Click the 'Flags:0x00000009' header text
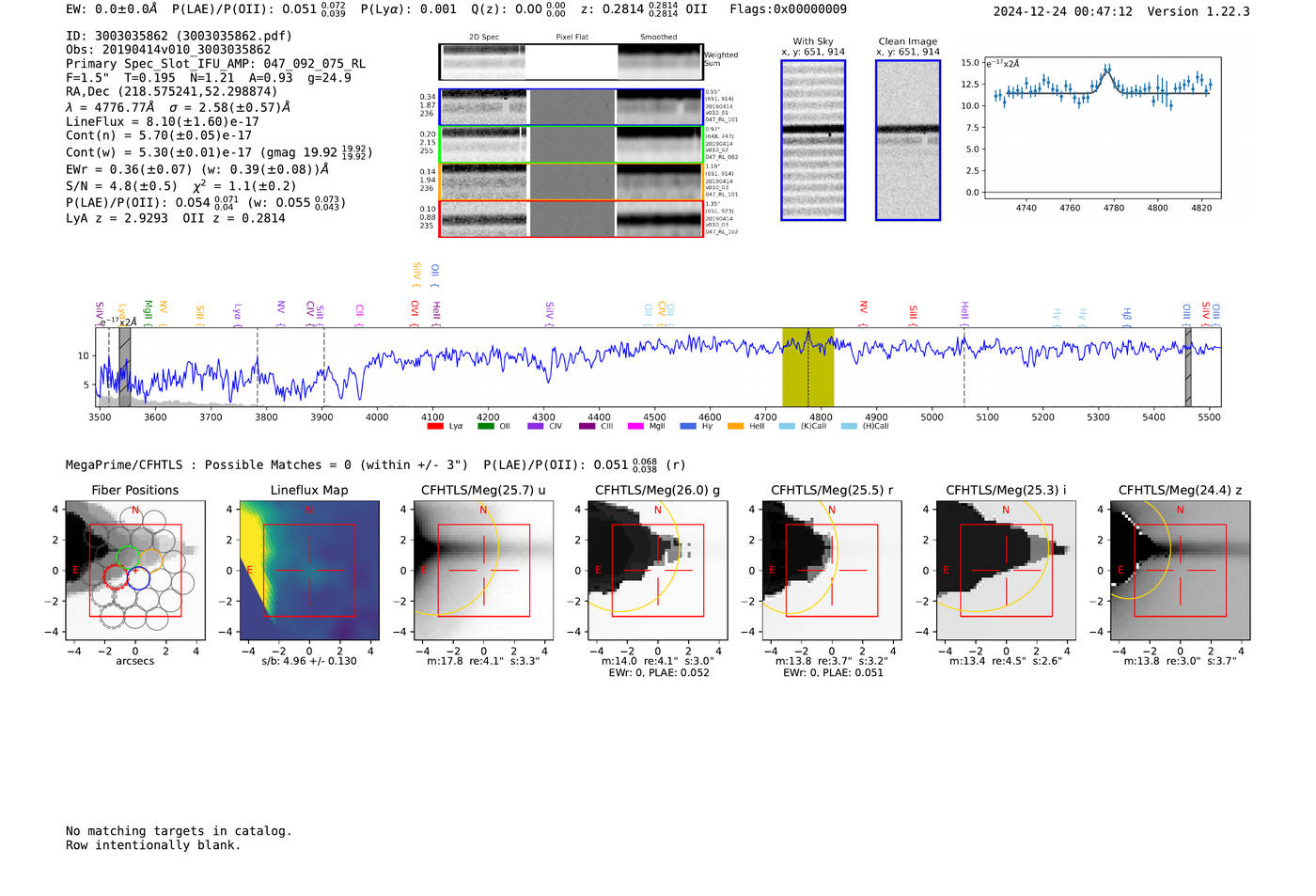1316x896 pixels. coord(788,9)
